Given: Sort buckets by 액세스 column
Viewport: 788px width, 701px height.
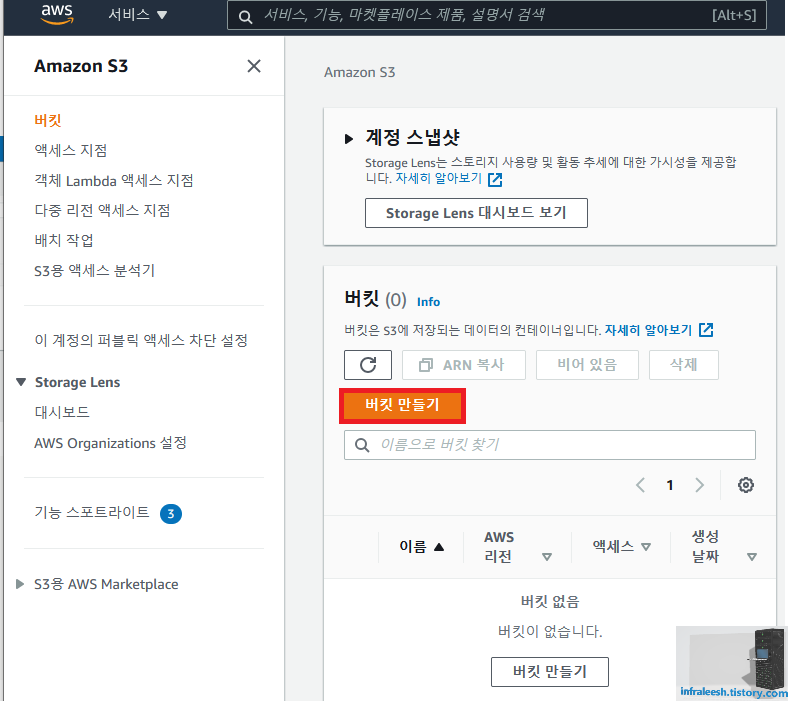Looking at the screenshot, I should point(622,546).
